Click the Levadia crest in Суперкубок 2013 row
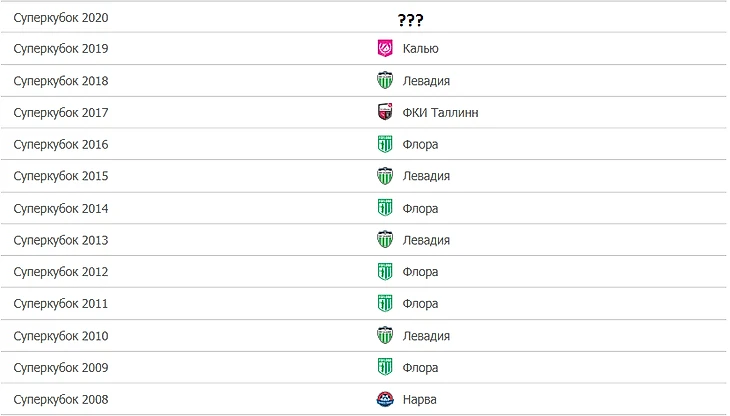This screenshot has height=416, width=730. pyautogui.click(x=385, y=240)
